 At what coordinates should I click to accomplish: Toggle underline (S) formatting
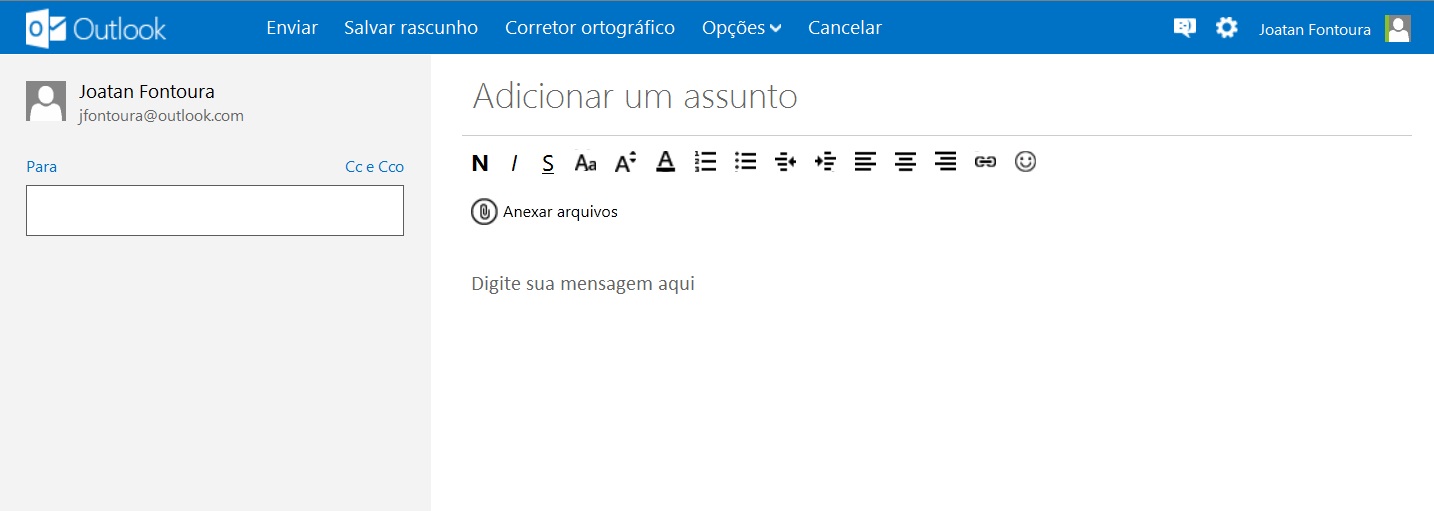tap(548, 162)
